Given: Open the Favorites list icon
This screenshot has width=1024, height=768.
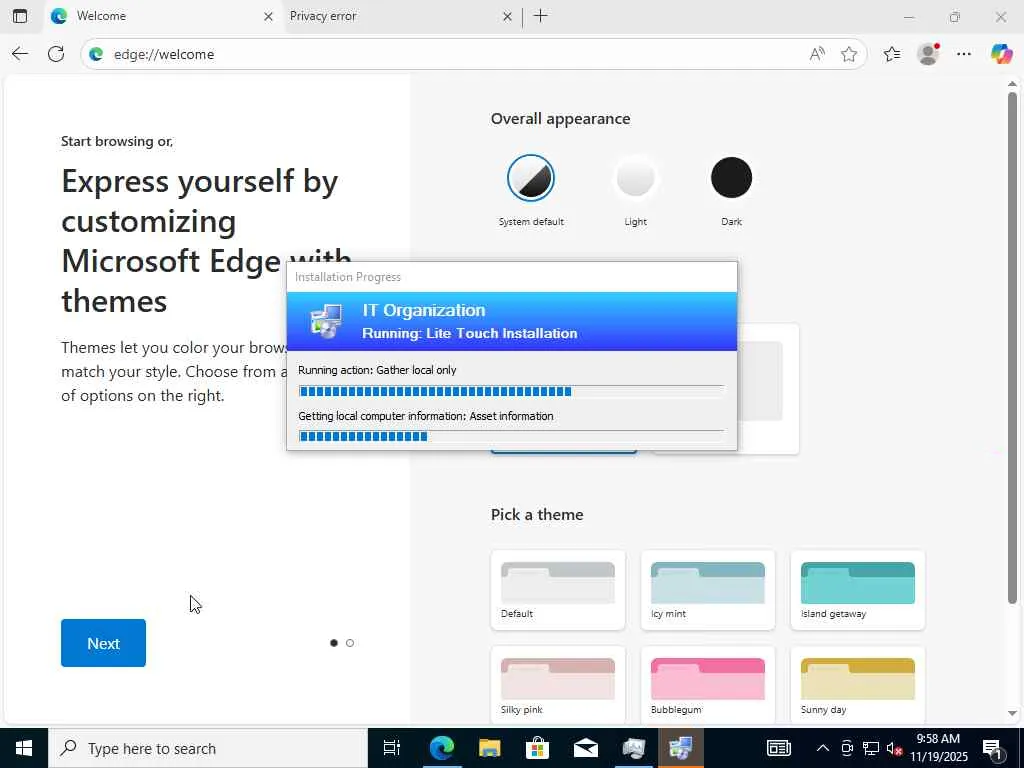Looking at the screenshot, I should (x=892, y=54).
